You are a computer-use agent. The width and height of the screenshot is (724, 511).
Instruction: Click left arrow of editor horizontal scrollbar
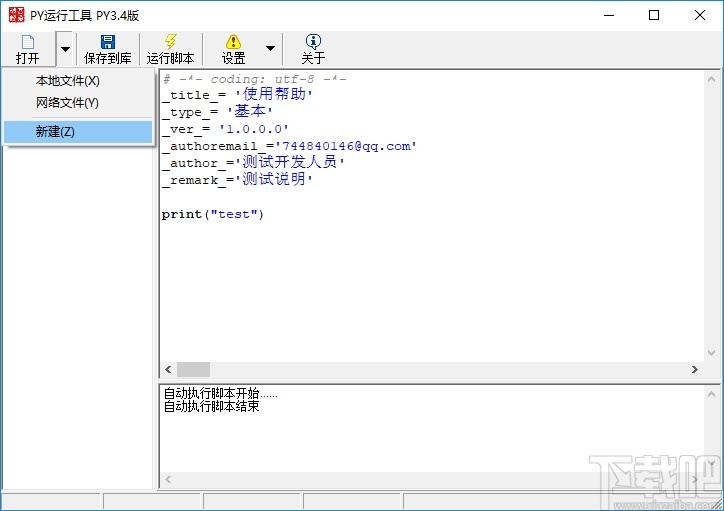[168, 369]
